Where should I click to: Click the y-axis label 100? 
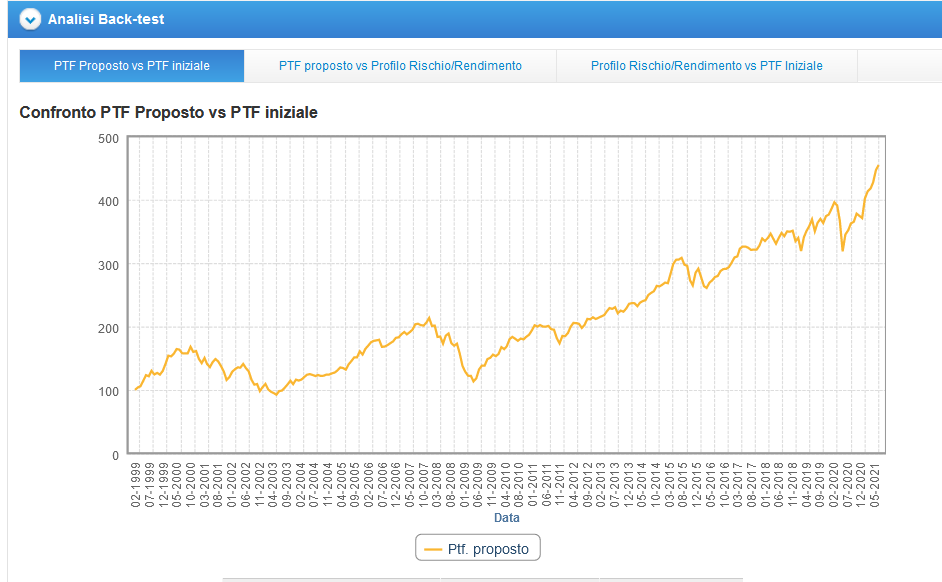(x=109, y=392)
